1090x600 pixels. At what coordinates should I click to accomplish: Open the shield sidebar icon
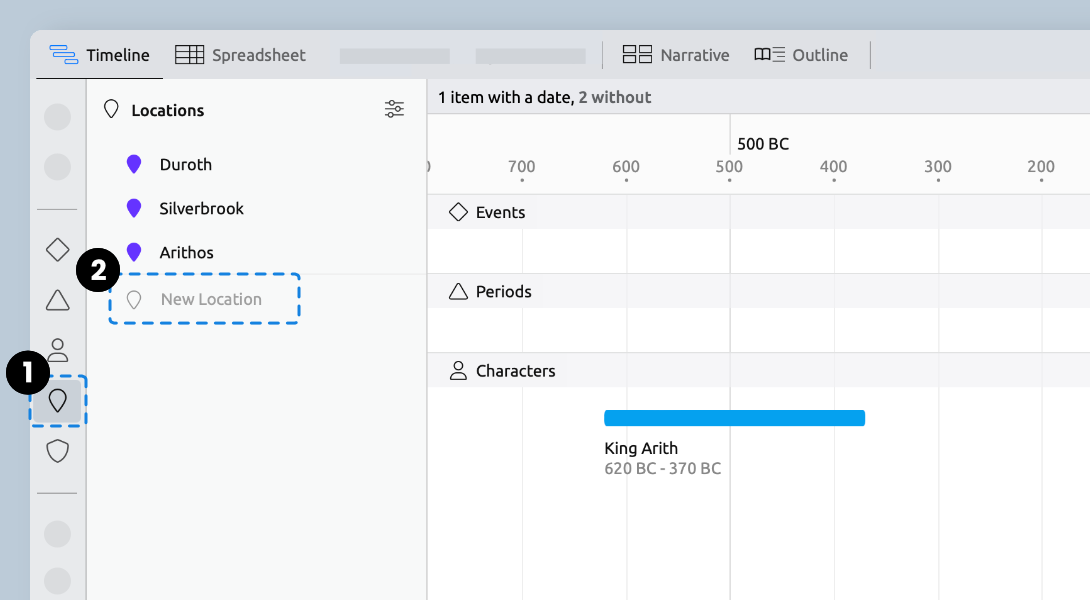[x=57, y=451]
